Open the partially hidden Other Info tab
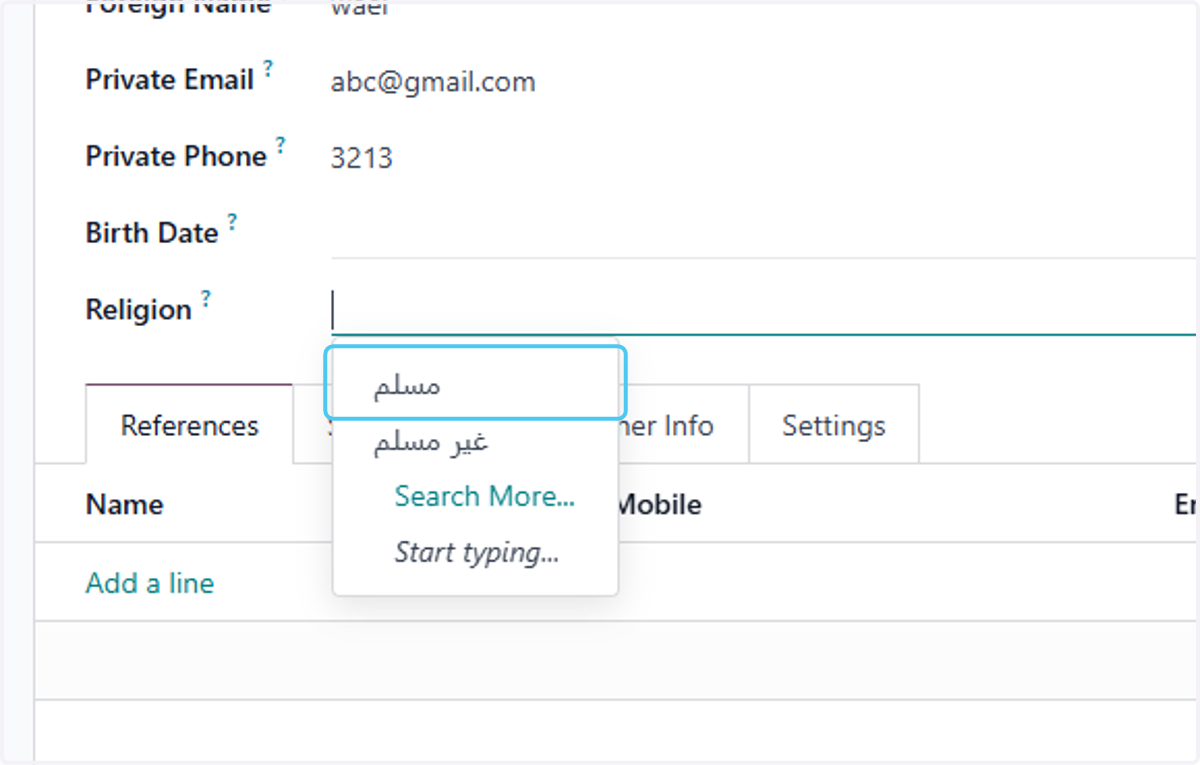 click(683, 426)
